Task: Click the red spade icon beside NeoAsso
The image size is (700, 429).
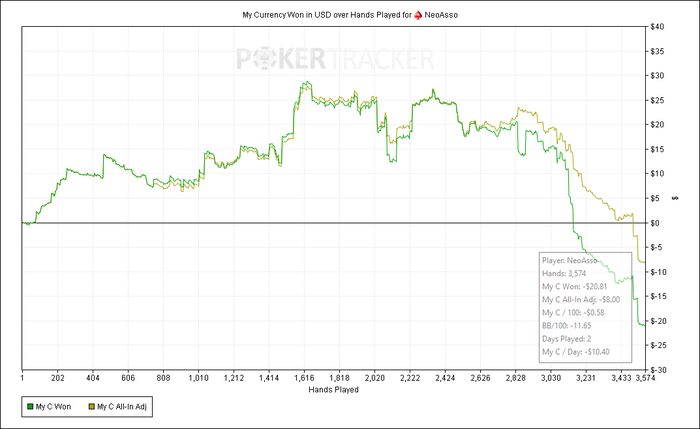Action: pos(418,15)
